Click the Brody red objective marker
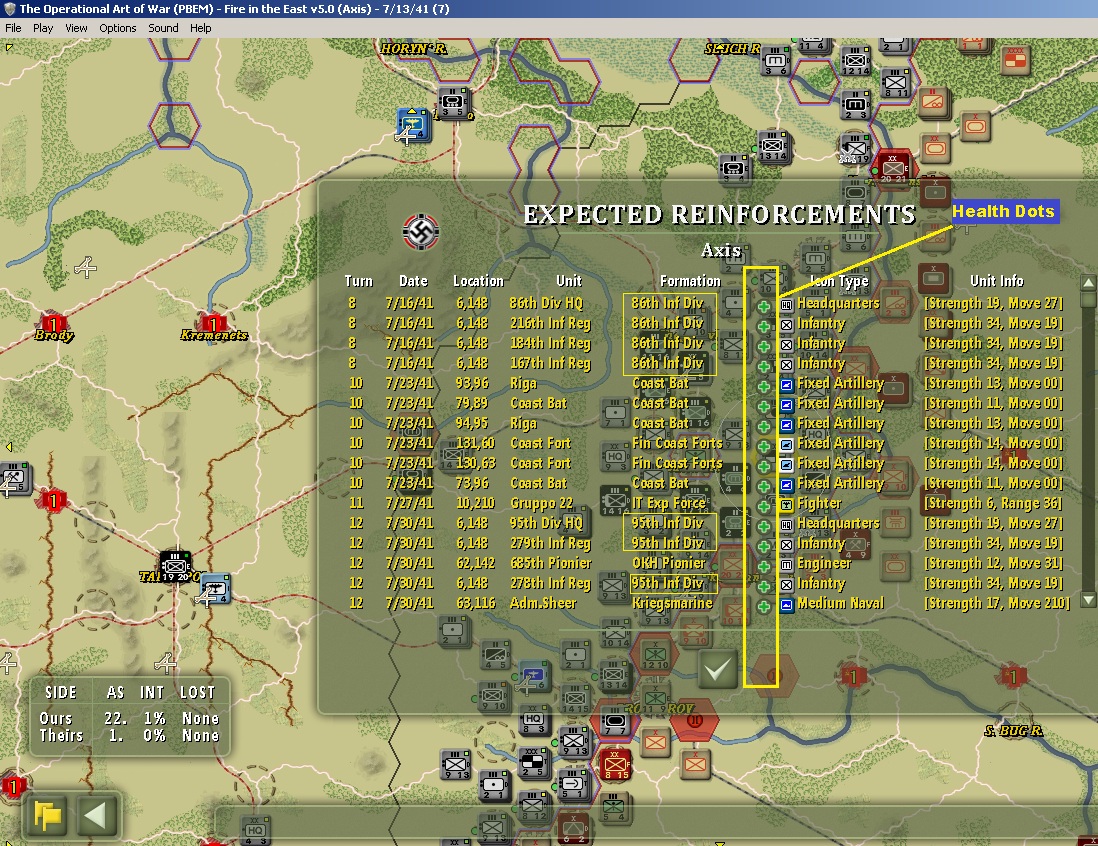Screen dimensions: 1098x846 [x=53, y=324]
